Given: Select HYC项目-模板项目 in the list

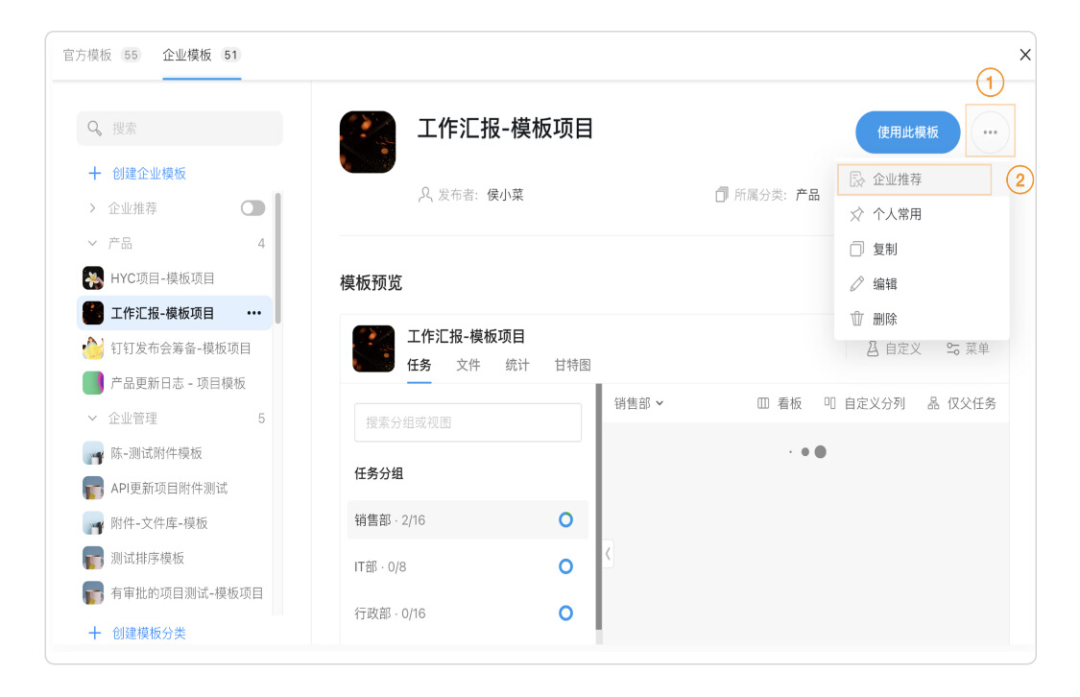Looking at the screenshot, I should coord(175,278).
